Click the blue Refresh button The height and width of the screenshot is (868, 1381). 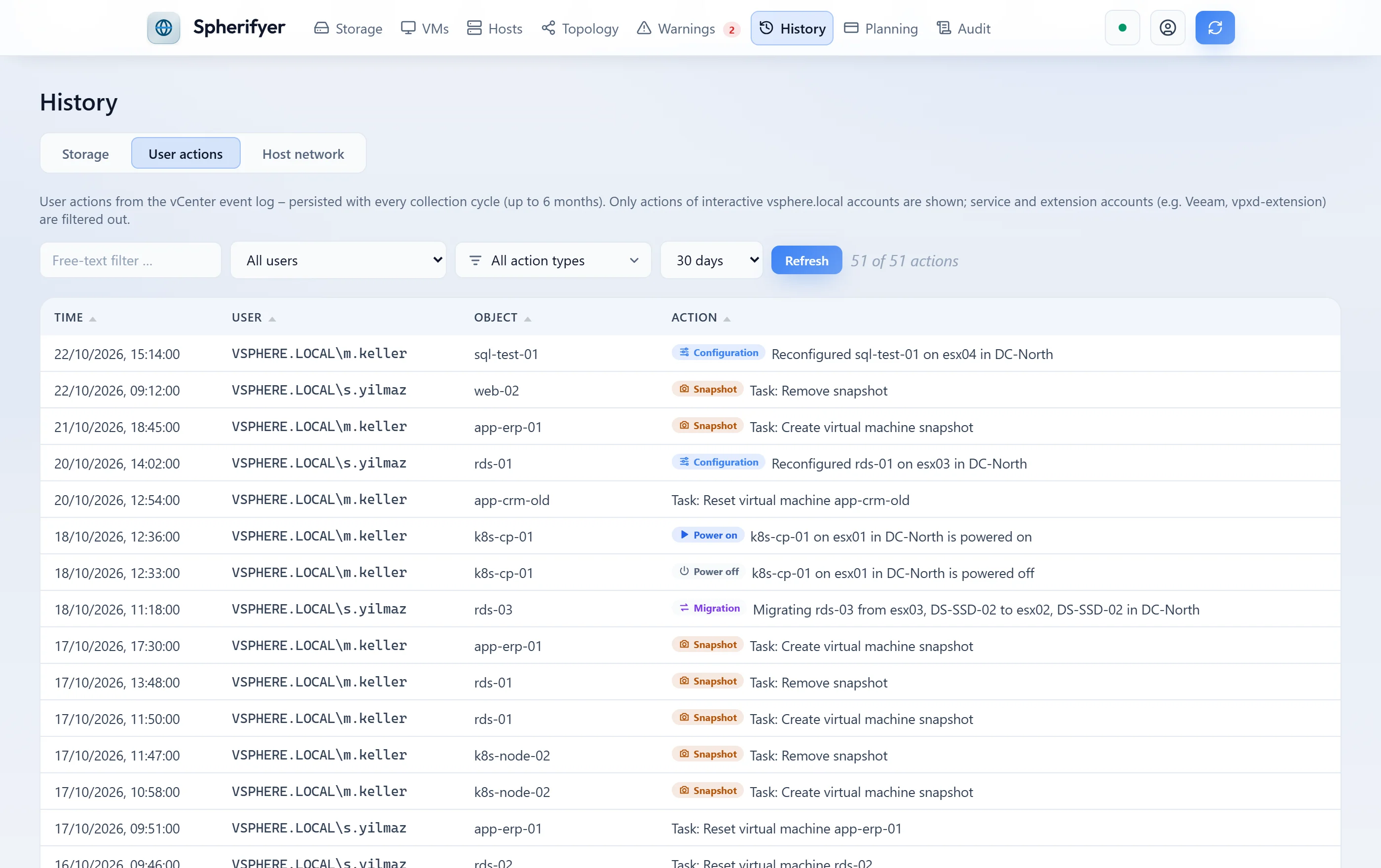806,260
